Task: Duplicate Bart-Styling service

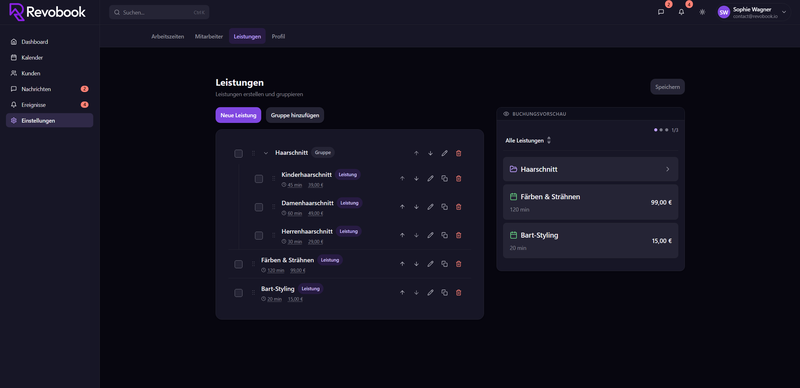Action: [x=444, y=293]
